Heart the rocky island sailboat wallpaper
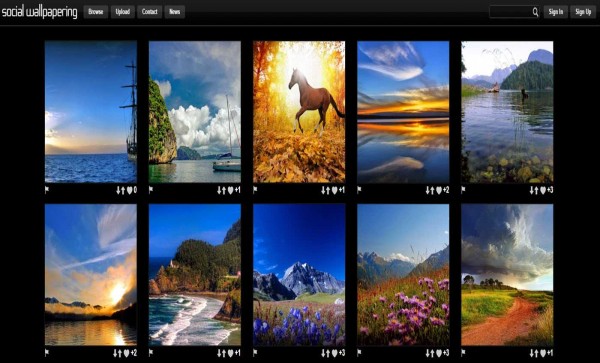 pos(231,190)
